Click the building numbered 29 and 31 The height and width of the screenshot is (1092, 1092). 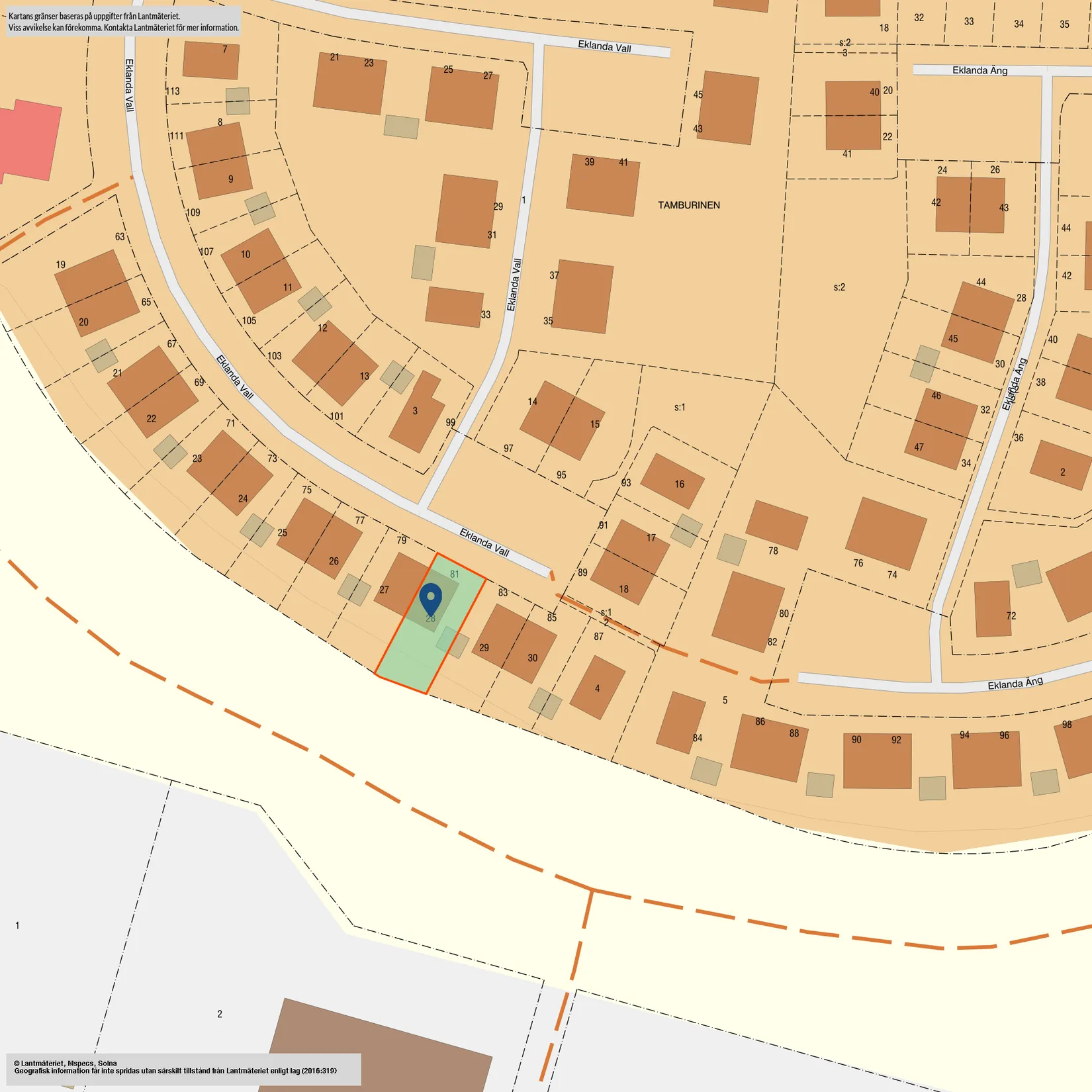click(x=467, y=211)
